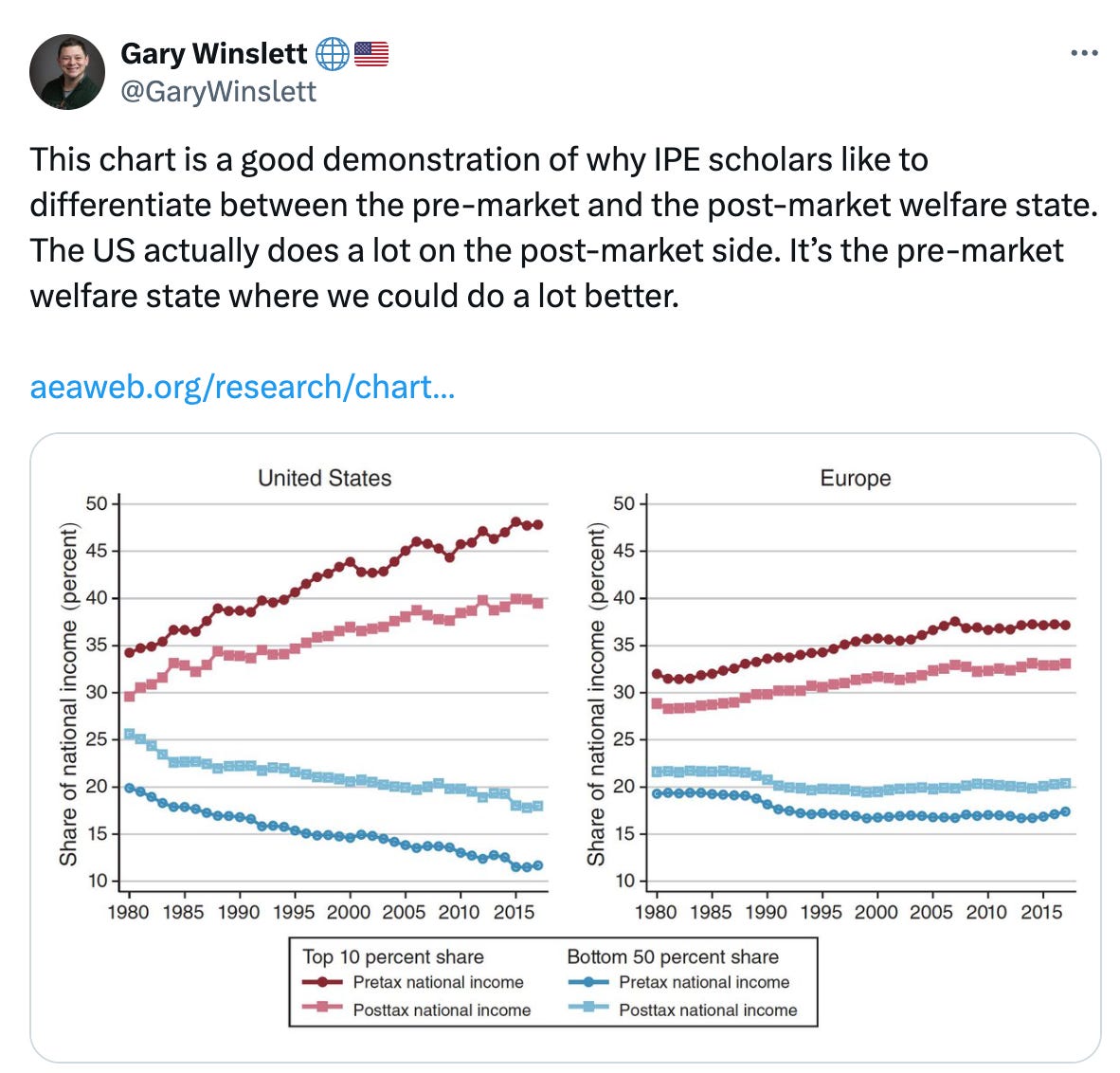Click the chart legend box
Image resolution: width=1120 pixels, height=1073 pixels.
click(x=551, y=983)
